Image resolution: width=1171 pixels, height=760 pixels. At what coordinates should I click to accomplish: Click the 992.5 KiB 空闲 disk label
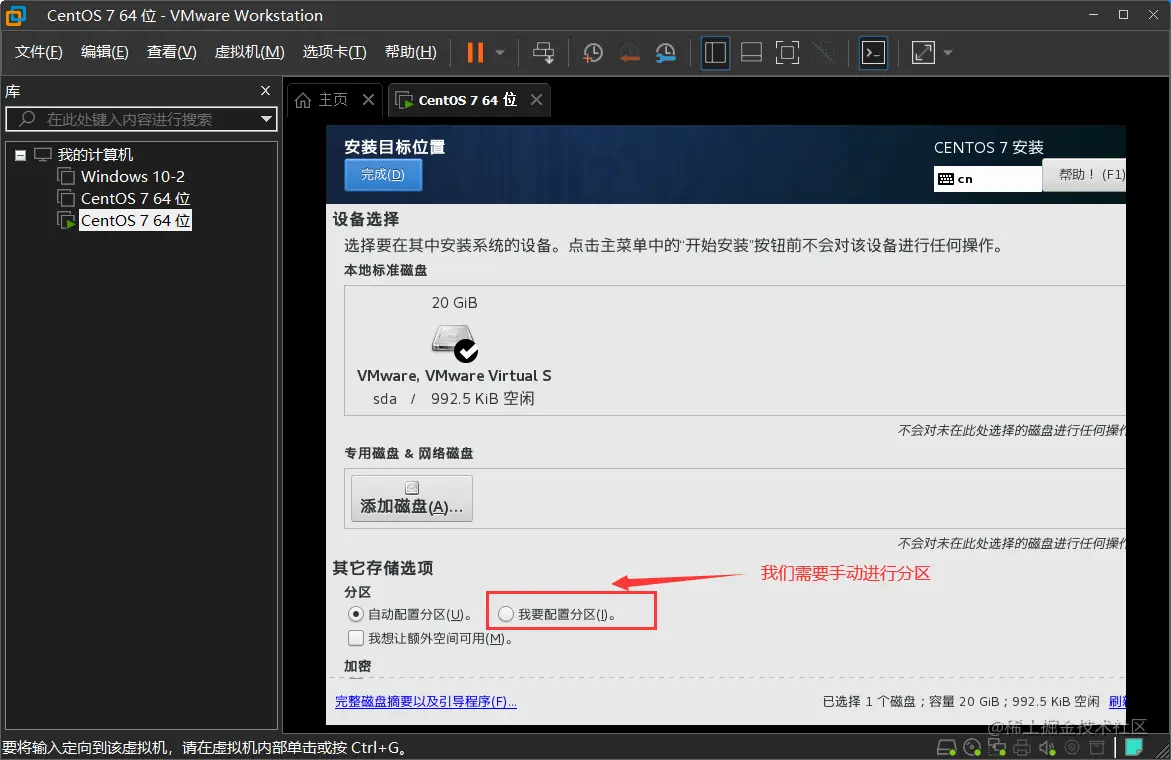coord(482,399)
